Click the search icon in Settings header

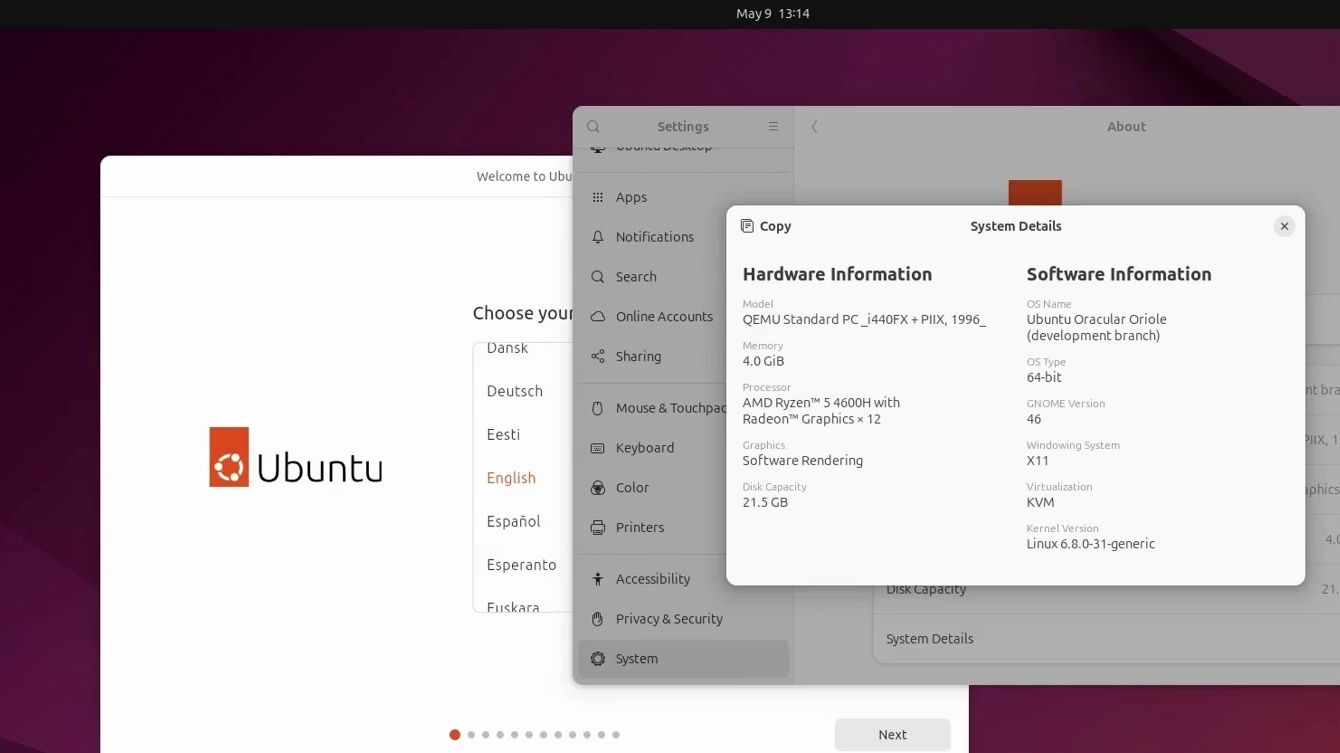pyautogui.click(x=593, y=127)
